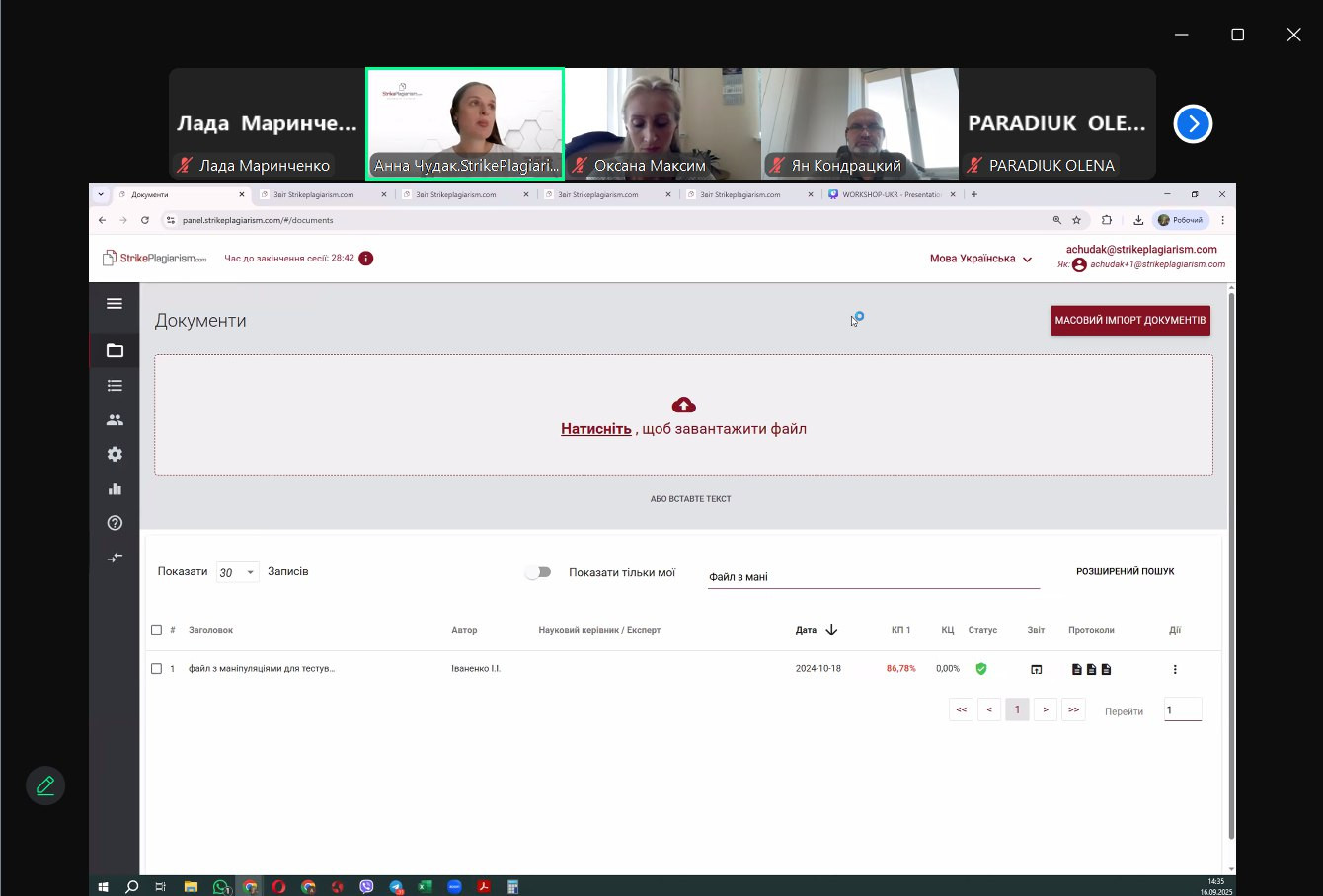This screenshot has height=896, width=1323.
Task: Click the 'МАСОВИЙ ІМПОРТ ДОКУМЕНТІВ' button
Action: [x=1130, y=321]
